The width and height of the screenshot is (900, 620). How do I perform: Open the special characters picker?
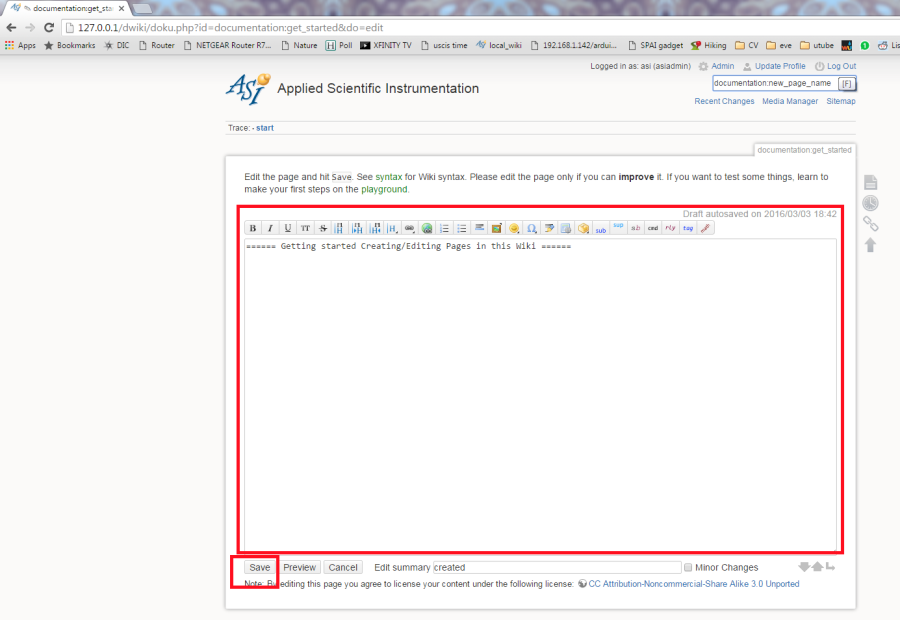pos(530,228)
